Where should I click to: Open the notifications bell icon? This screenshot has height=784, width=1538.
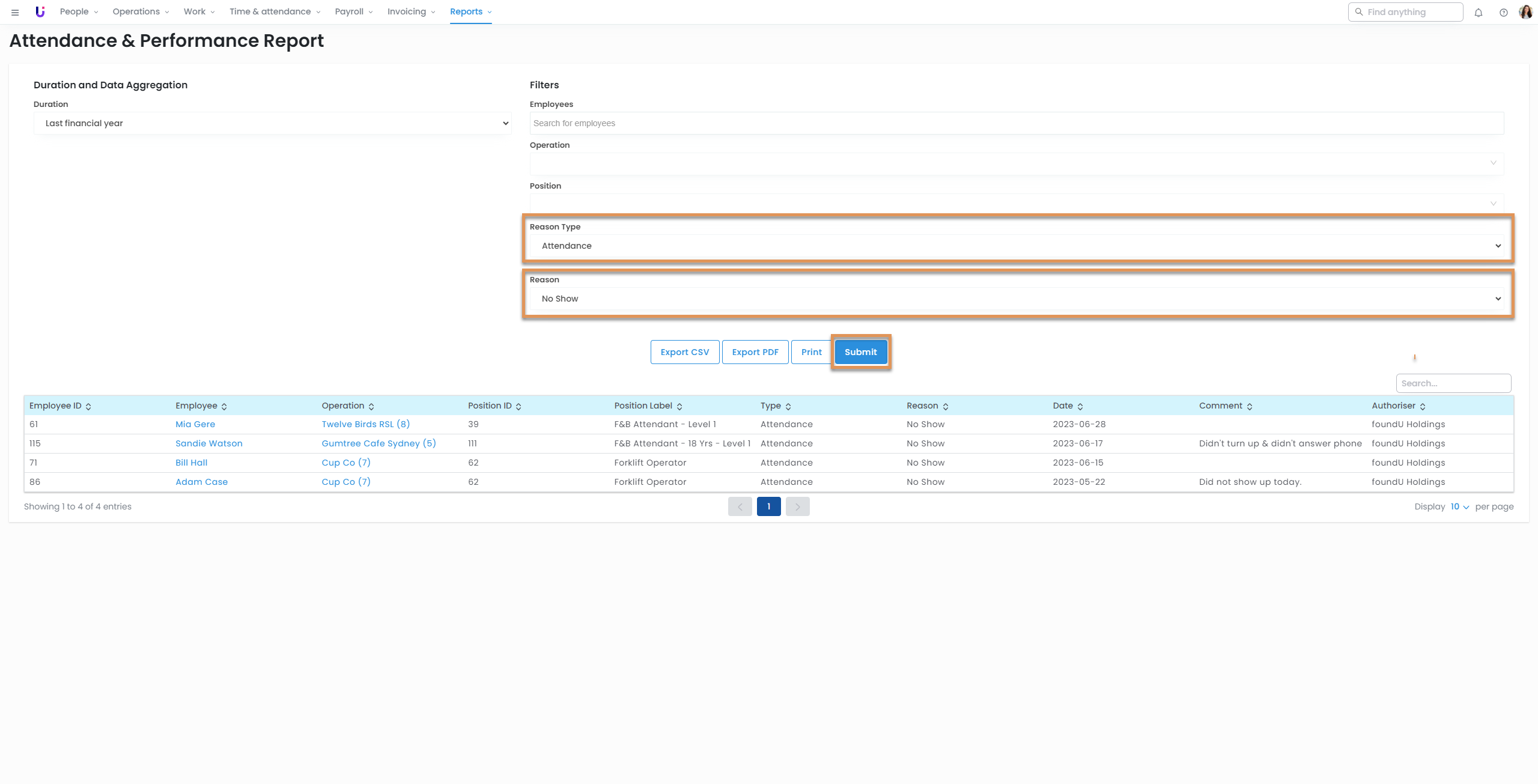point(1479,13)
